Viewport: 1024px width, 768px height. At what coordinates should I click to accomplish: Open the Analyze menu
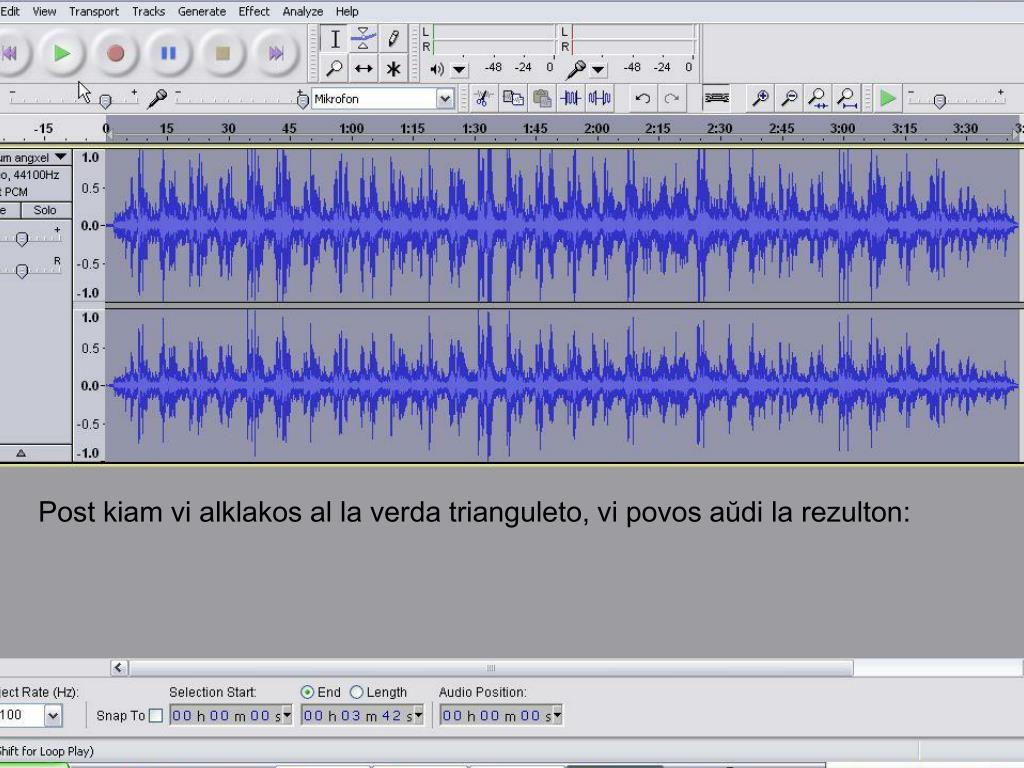pyautogui.click(x=303, y=11)
